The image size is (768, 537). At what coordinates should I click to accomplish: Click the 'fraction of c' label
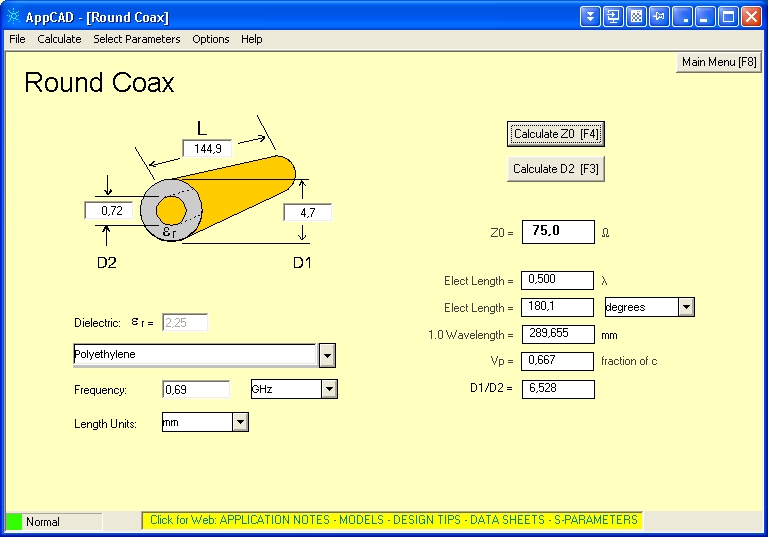(x=629, y=361)
